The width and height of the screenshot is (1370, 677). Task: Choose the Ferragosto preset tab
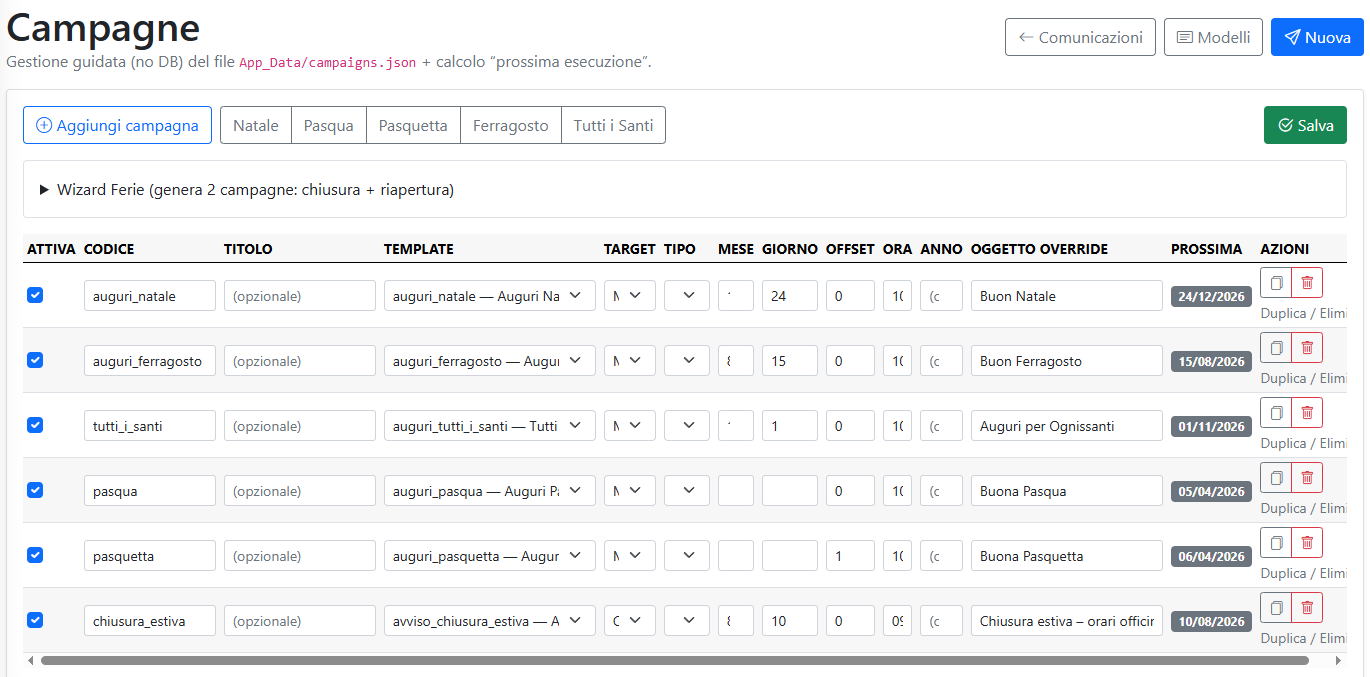click(510, 126)
